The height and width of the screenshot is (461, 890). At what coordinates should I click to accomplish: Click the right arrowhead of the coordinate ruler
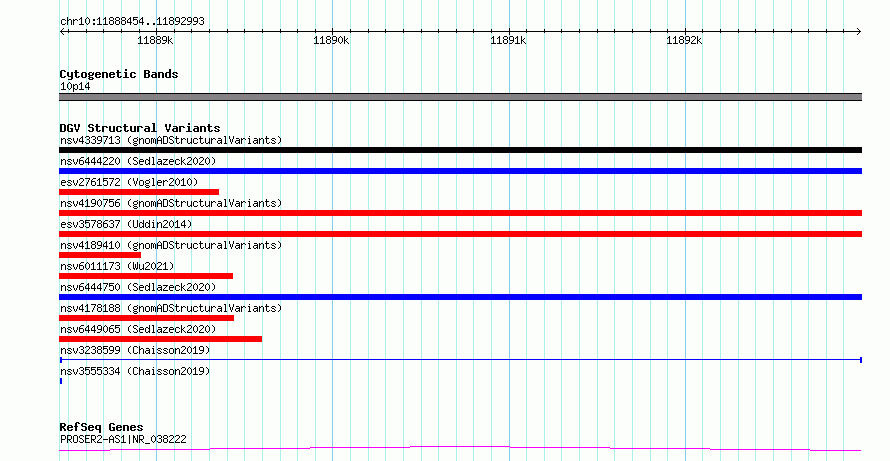tap(858, 32)
